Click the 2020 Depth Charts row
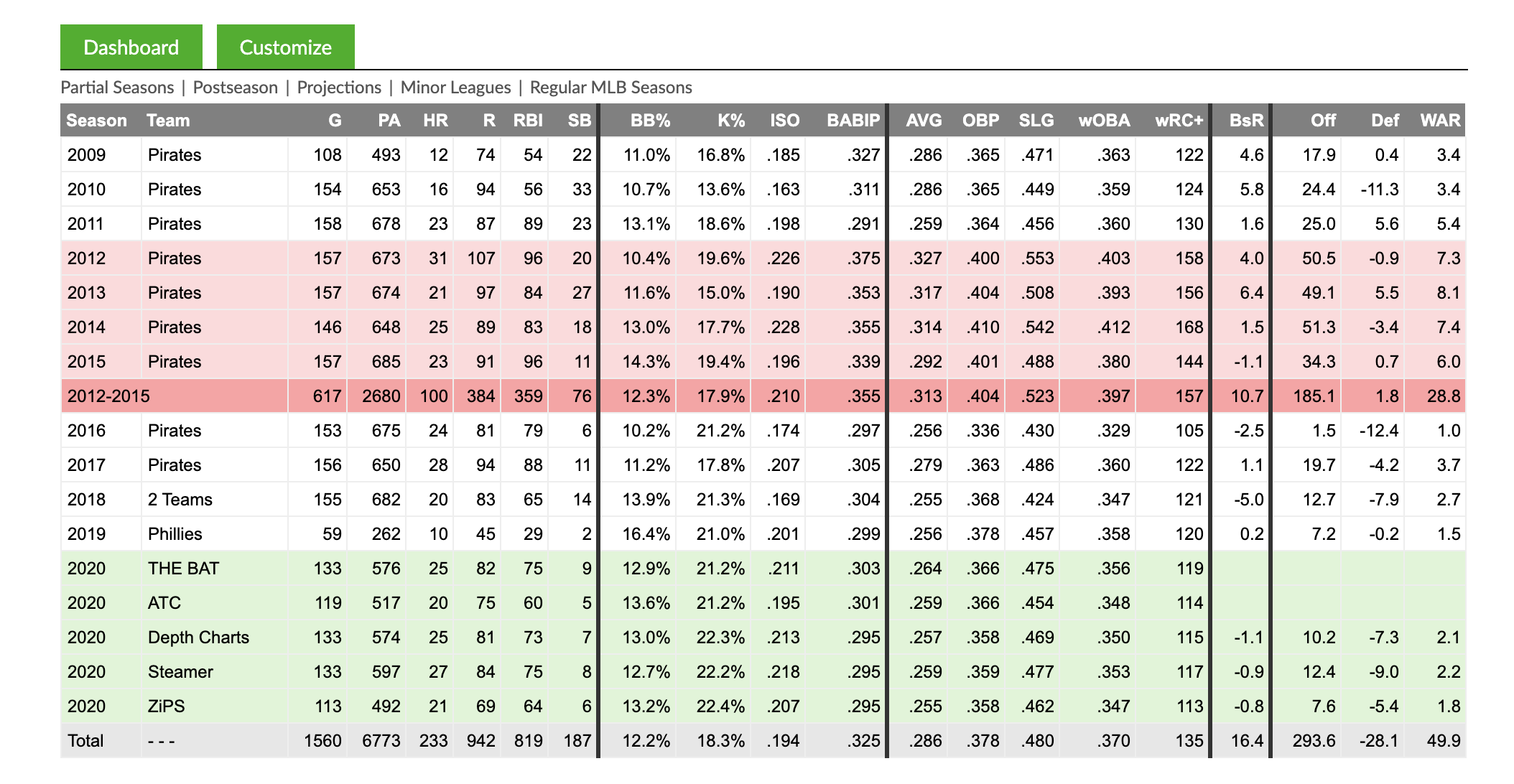The width and height of the screenshot is (1514, 784). pyautogui.click(x=757, y=641)
